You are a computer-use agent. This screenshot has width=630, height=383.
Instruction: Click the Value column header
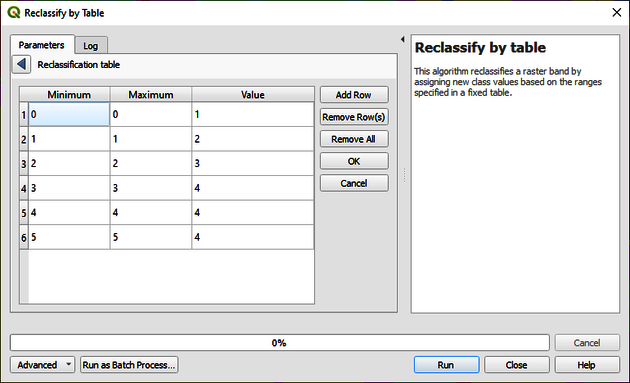[x=253, y=95]
